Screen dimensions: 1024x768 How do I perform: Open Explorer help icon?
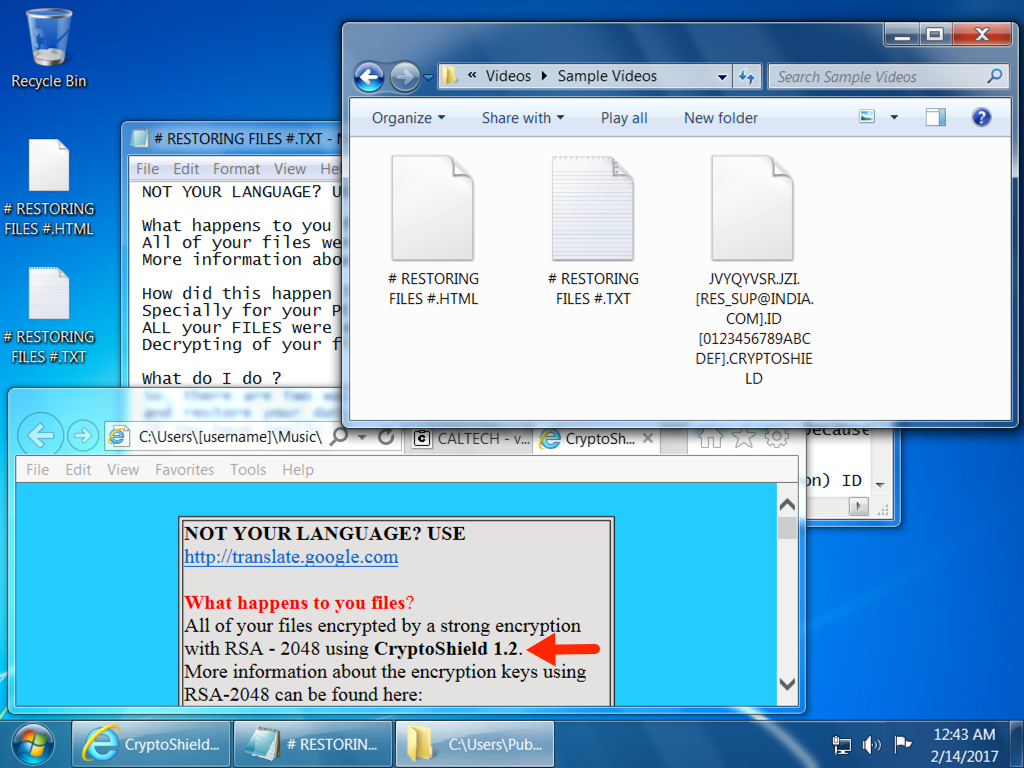(x=981, y=118)
